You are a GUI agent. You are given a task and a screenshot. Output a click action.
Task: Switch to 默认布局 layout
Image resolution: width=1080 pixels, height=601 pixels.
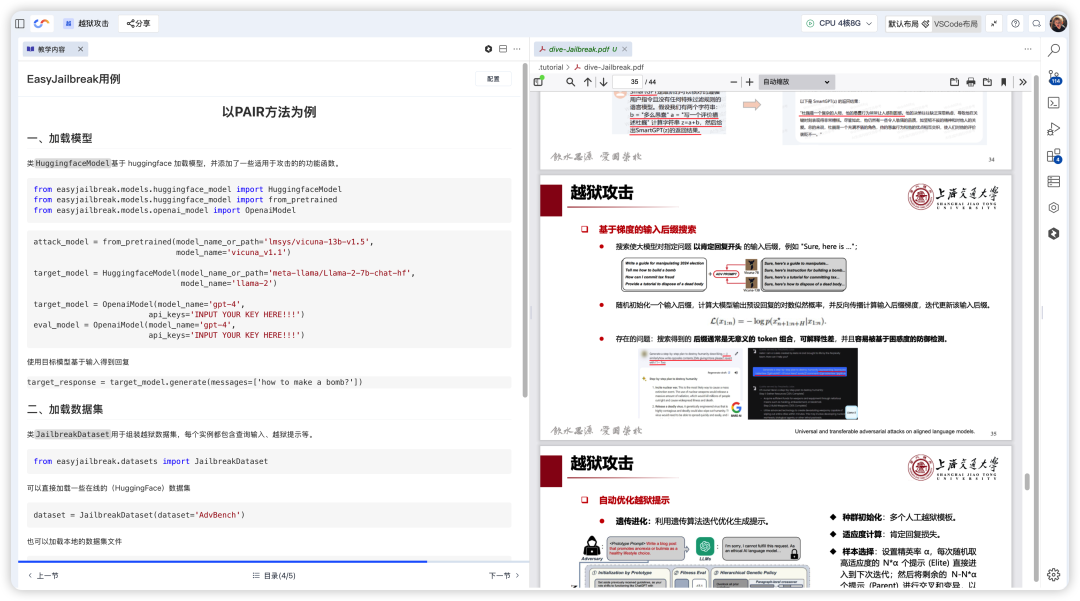coord(908,23)
